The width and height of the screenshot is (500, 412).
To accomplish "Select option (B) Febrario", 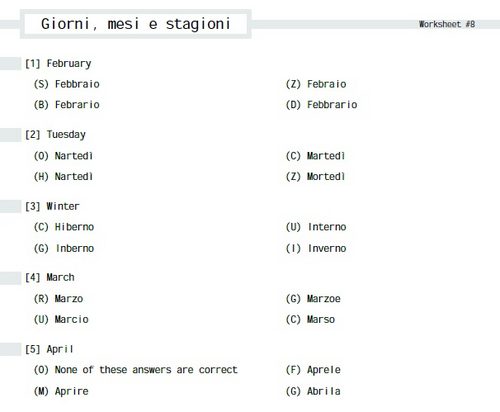I will pyautogui.click(x=67, y=105).
